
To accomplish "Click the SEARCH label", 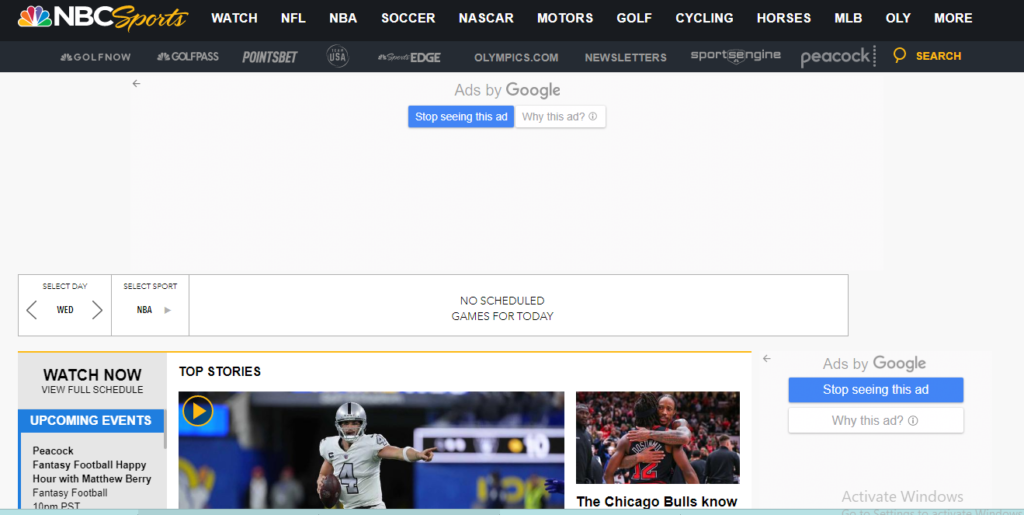I will click(x=938, y=56).
